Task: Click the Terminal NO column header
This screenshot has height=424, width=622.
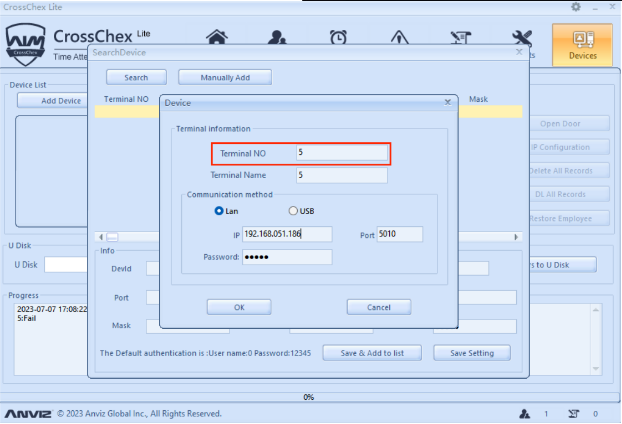Action: 126,99
